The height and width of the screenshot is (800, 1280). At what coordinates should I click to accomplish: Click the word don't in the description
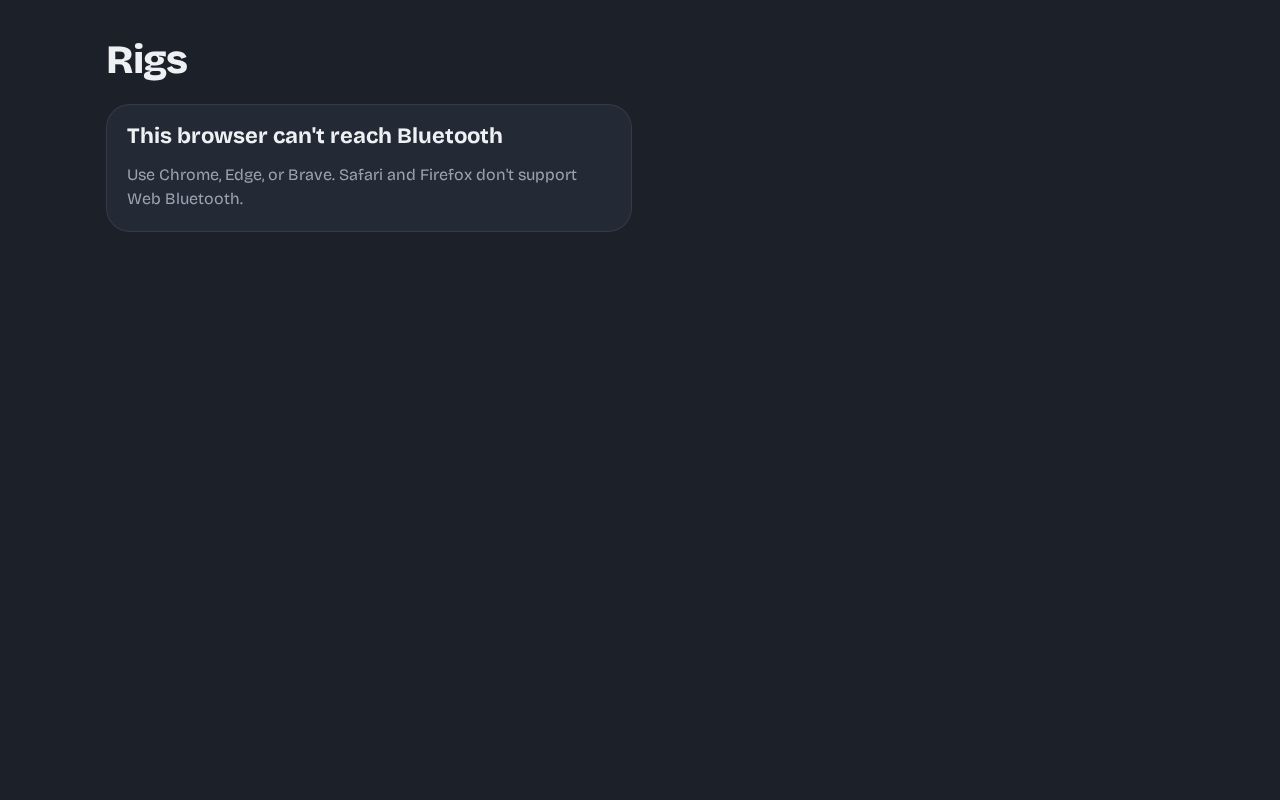point(495,175)
